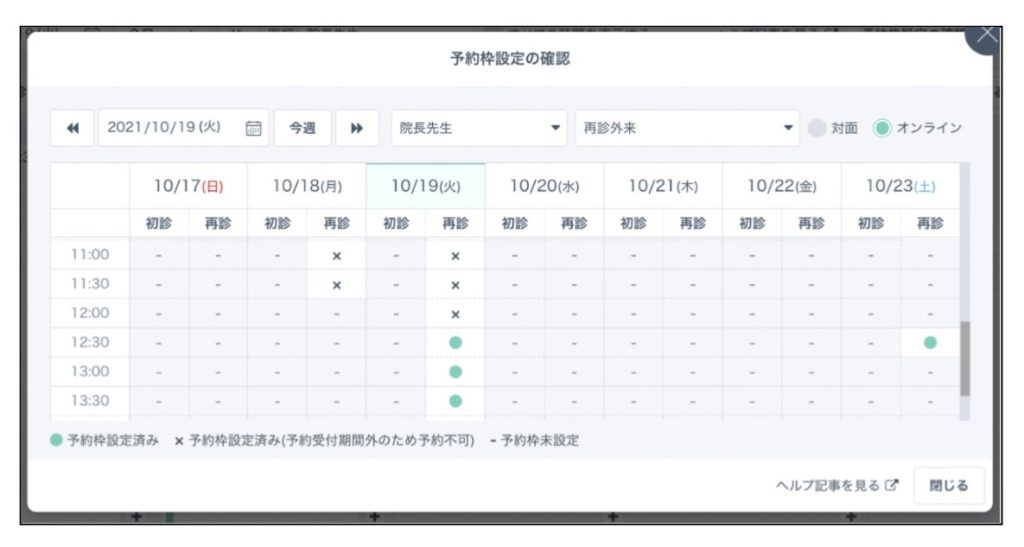
Task: Click the green slot at 13:00 on 10/19
Action: tap(455, 372)
